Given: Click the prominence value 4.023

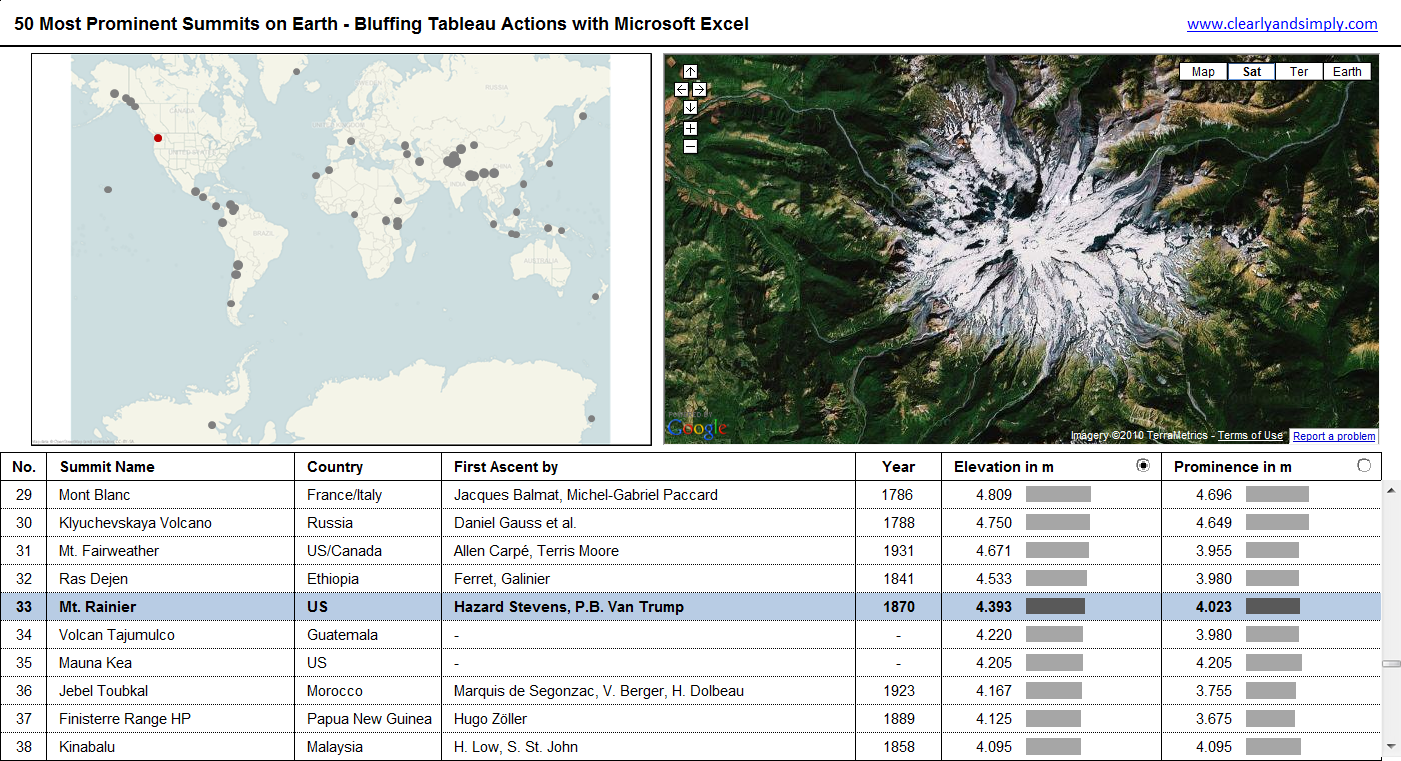Looking at the screenshot, I should [1214, 607].
